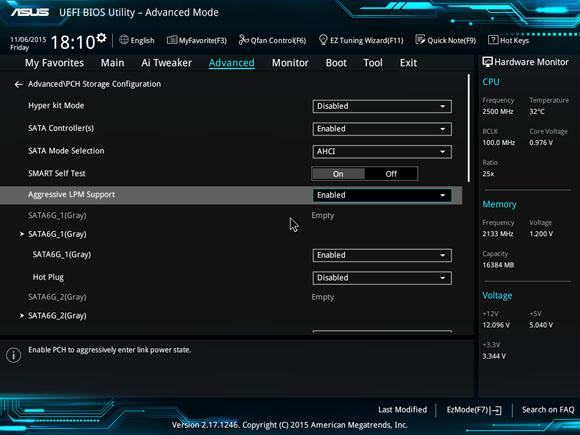Click the 32°C temperature value
Screen dimensions: 580x435
coord(537,111)
